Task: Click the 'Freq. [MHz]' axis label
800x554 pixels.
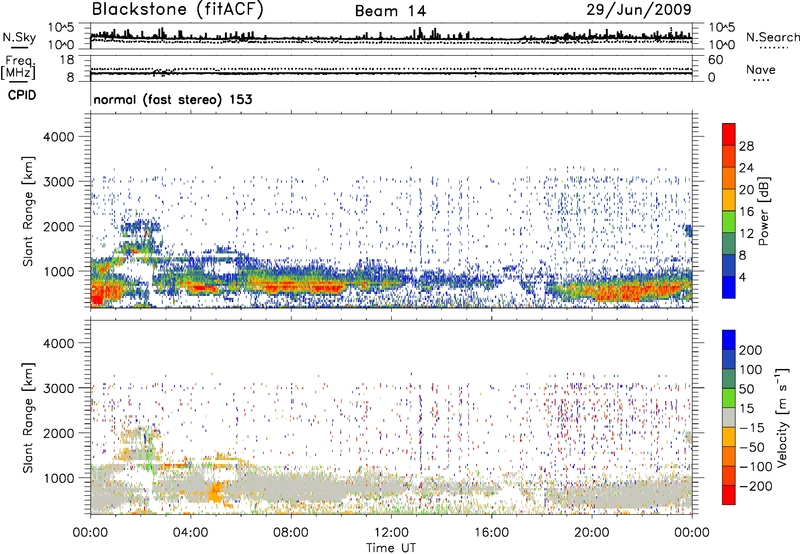Action: click(18, 67)
